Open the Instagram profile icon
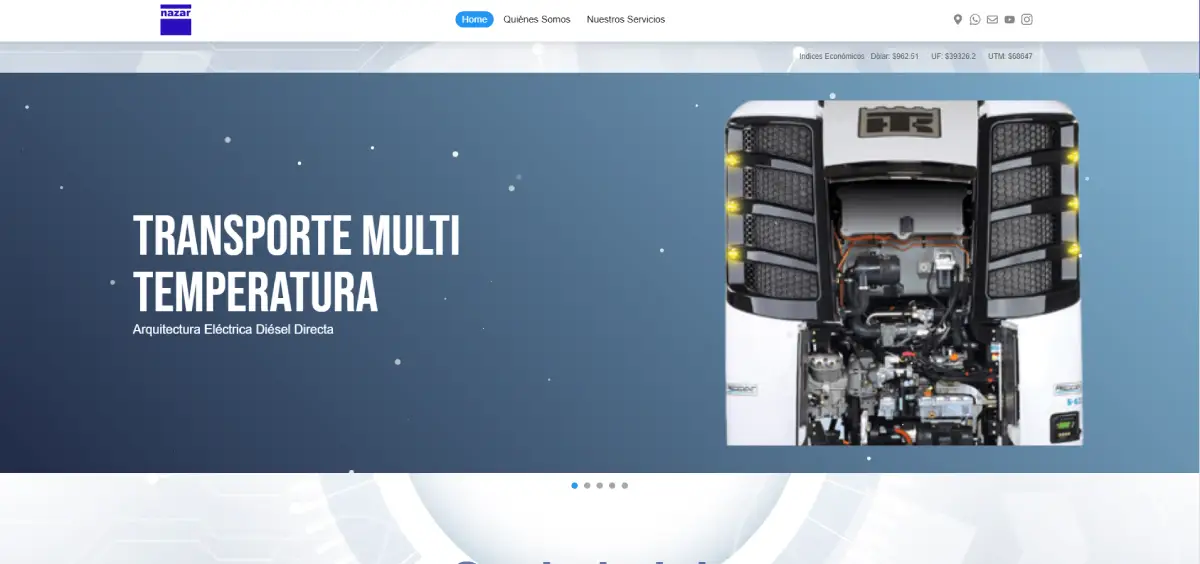Screen dimensions: 1200x564 [x=1027, y=19]
